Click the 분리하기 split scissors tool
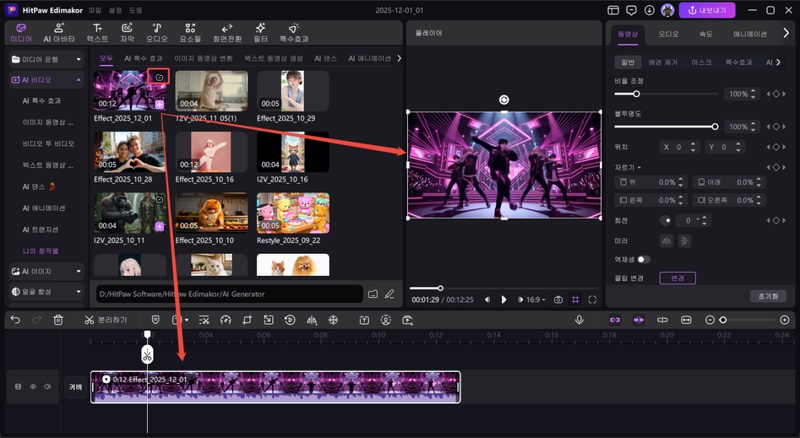 click(88, 320)
